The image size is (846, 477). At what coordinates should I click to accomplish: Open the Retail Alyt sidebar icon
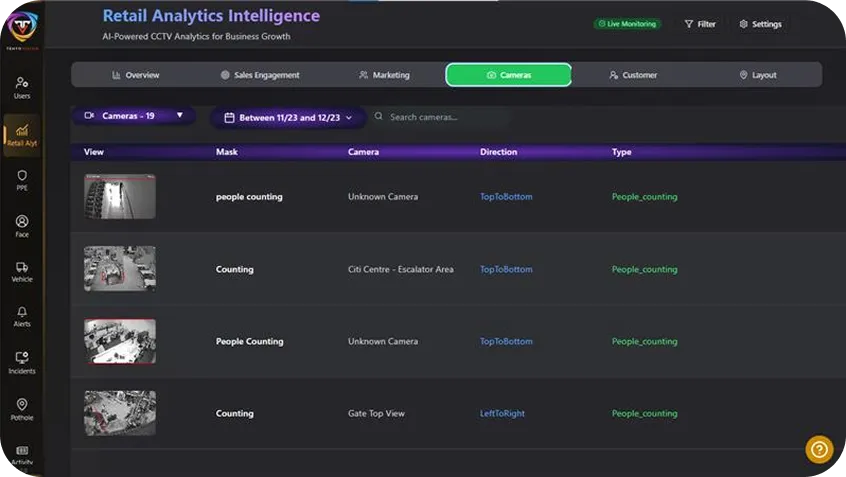(x=22, y=133)
